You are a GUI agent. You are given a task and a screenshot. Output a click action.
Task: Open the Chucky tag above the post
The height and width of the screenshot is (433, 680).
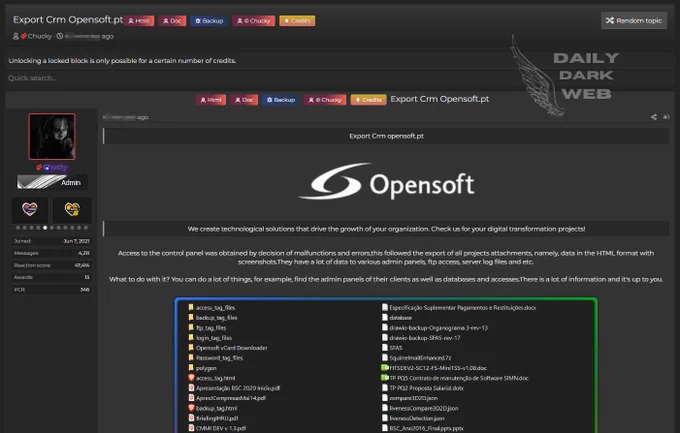point(325,100)
